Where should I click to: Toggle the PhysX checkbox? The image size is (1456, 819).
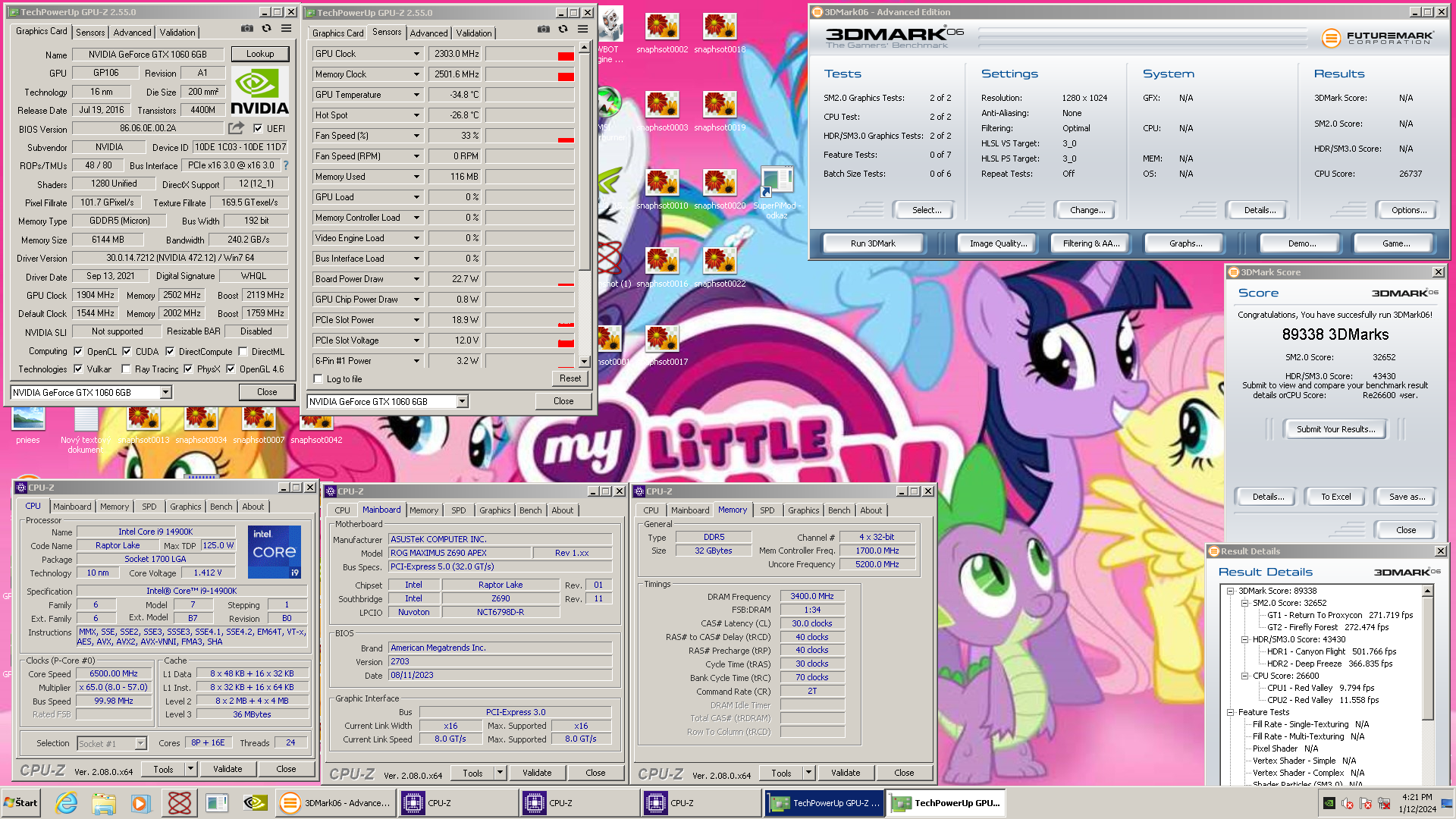[x=188, y=369]
